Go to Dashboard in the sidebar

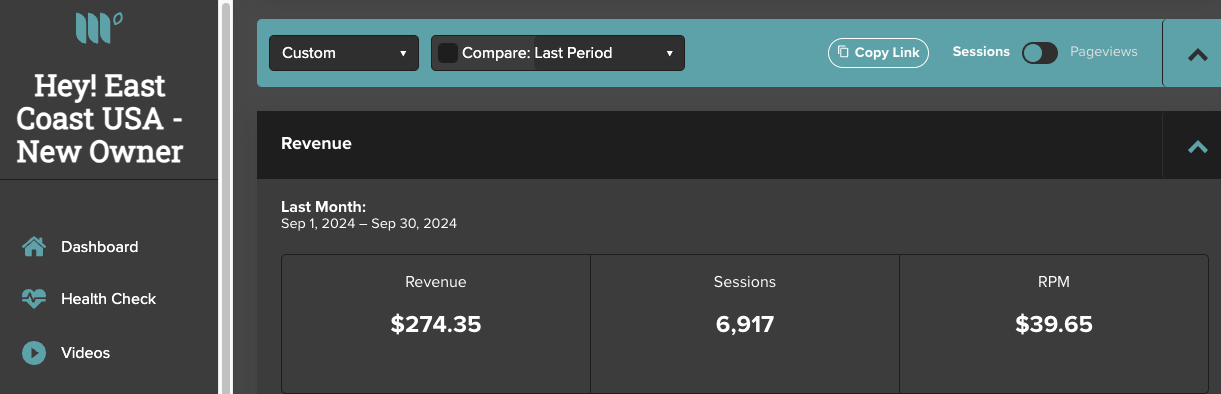point(100,247)
